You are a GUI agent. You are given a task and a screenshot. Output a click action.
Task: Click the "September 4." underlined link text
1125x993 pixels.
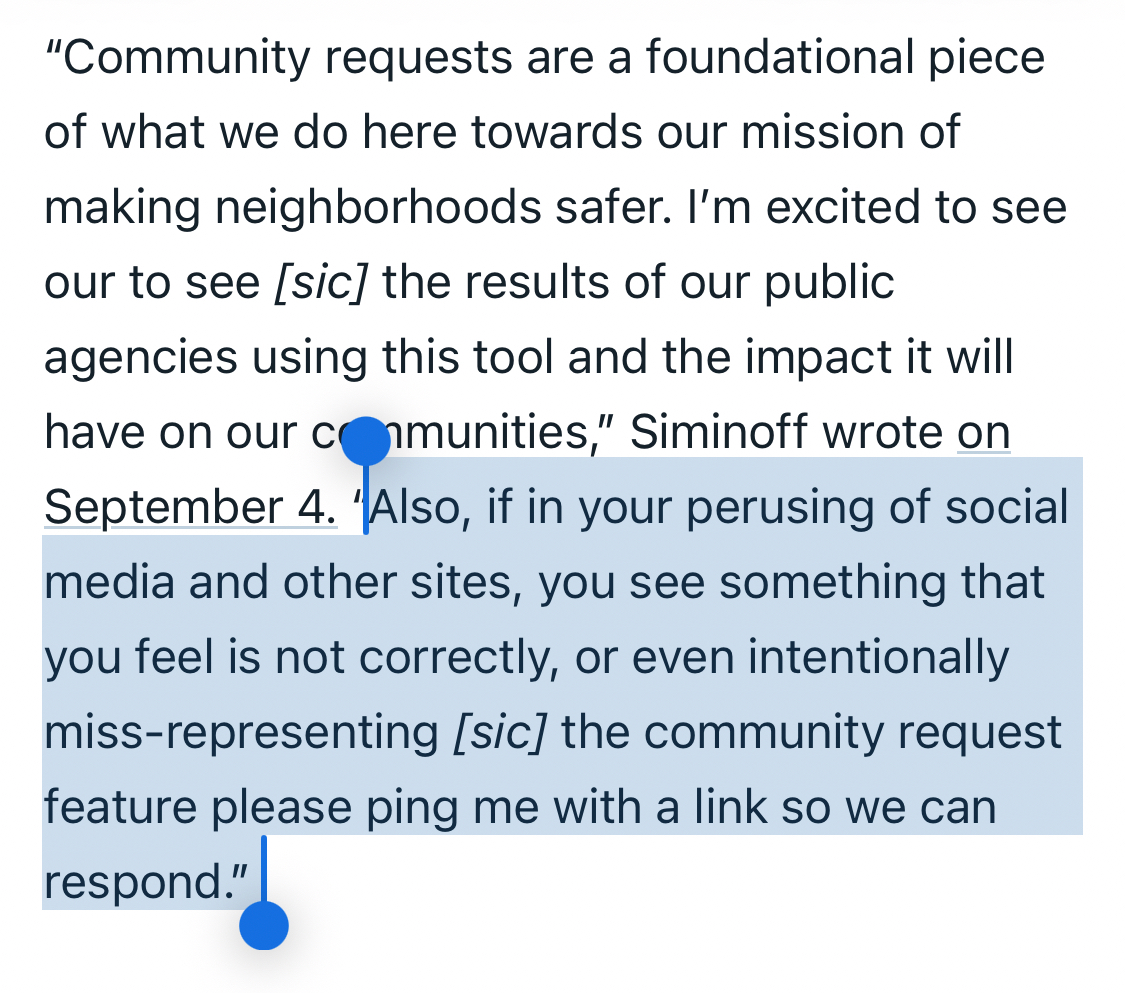coord(190,508)
